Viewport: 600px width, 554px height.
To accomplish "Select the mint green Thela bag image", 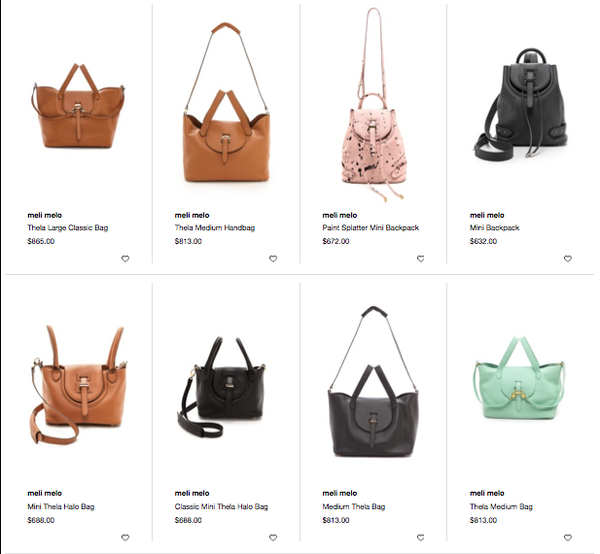I will (519, 377).
